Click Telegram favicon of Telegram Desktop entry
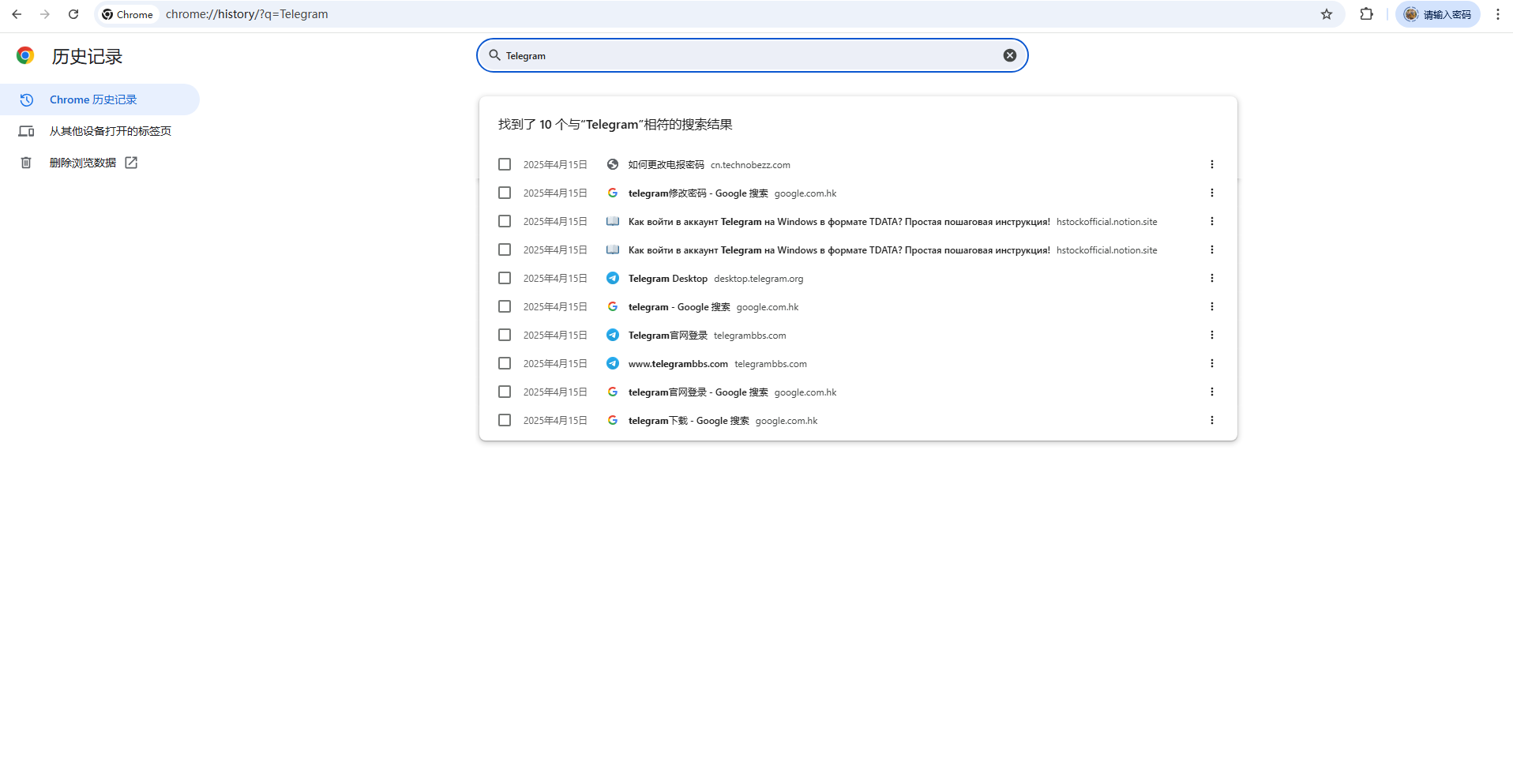 [612, 278]
